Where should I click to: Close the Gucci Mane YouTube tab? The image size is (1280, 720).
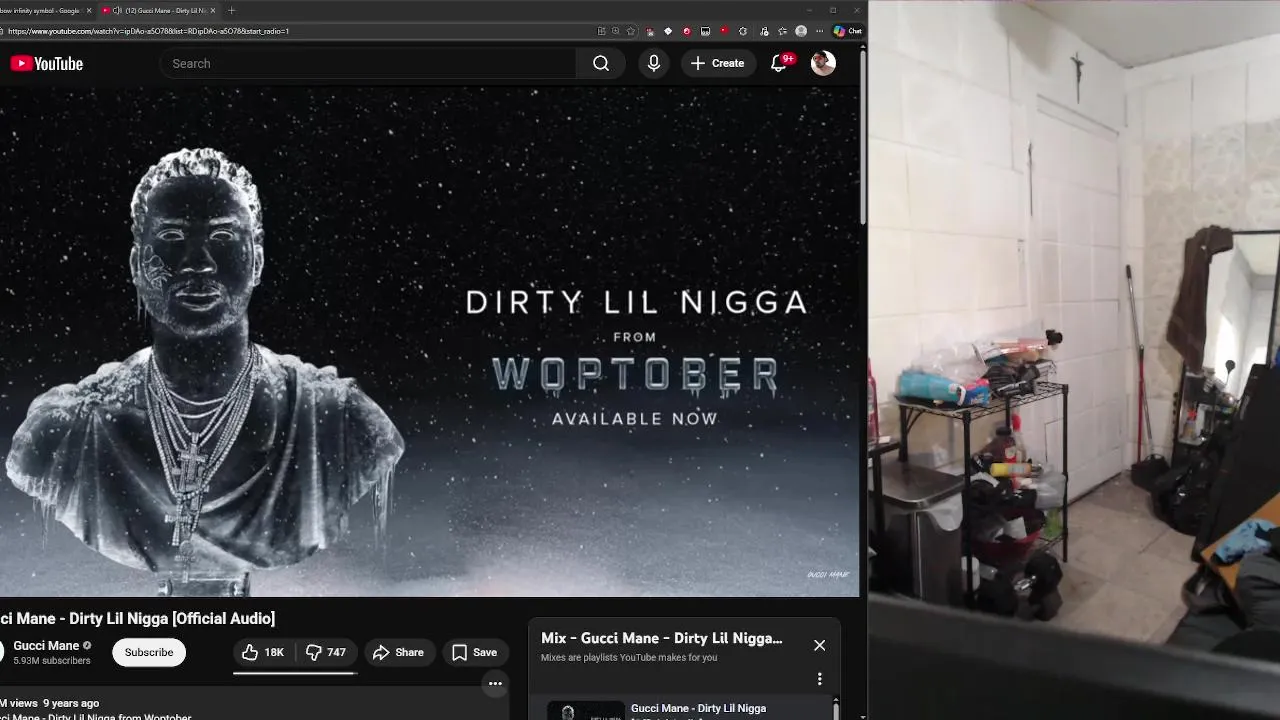click(x=212, y=10)
